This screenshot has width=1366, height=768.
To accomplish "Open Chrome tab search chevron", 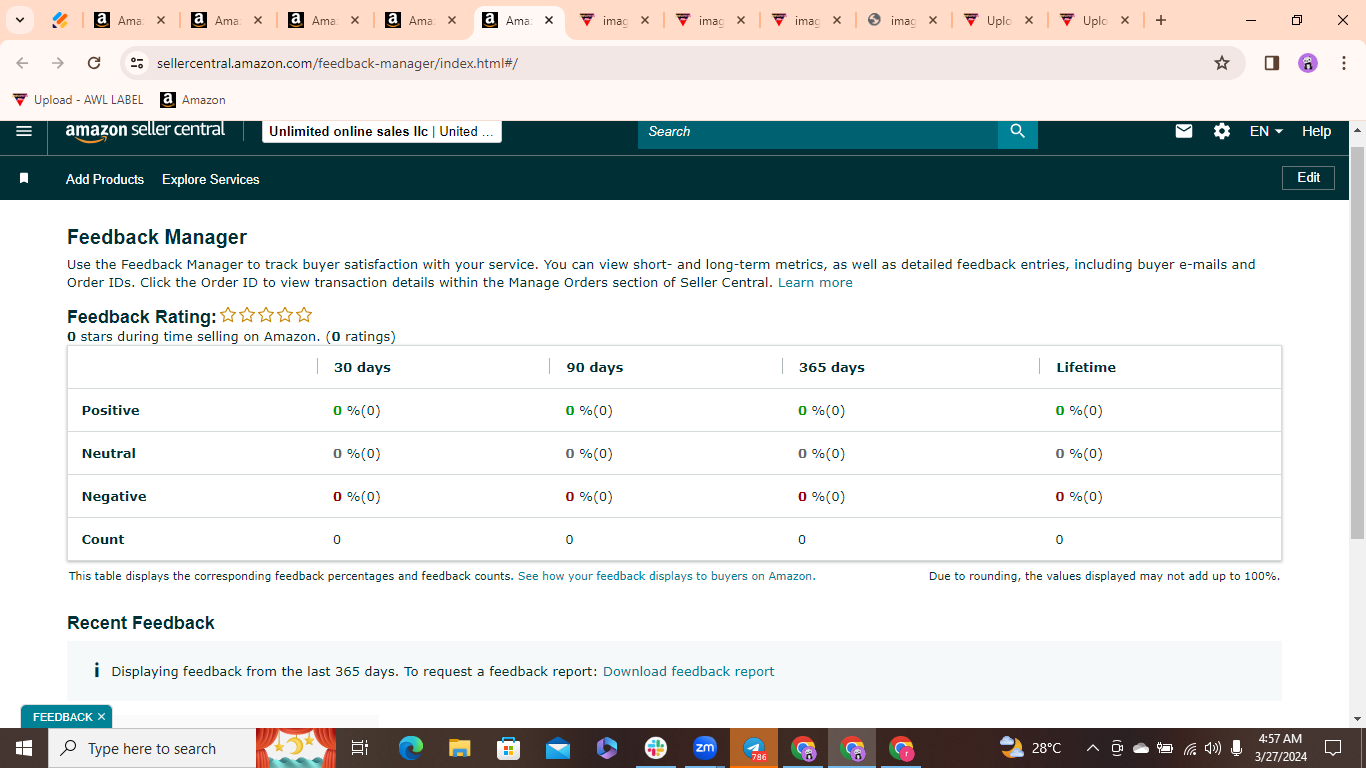I will coord(19,20).
